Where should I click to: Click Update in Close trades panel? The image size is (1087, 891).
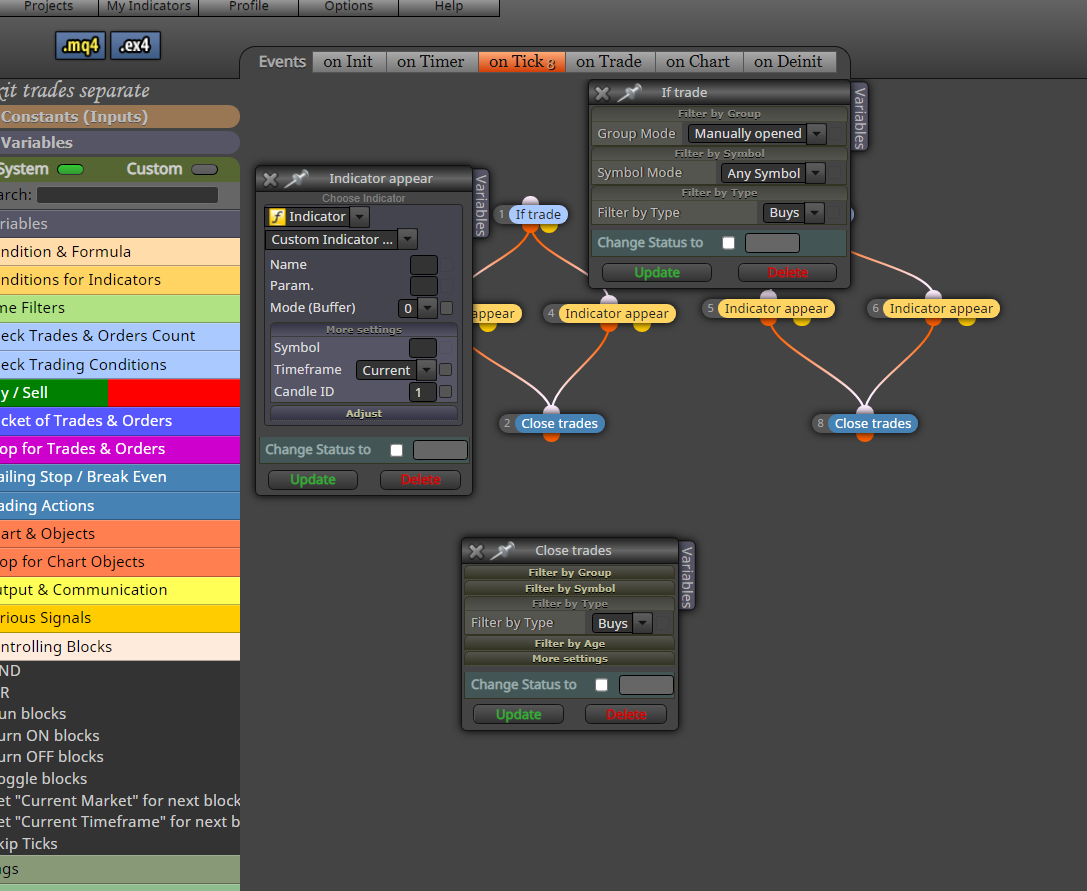(x=518, y=714)
